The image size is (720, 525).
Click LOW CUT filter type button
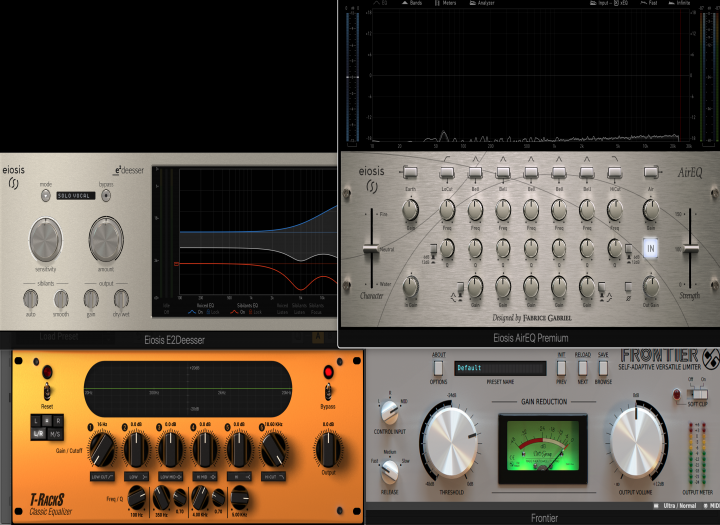(x=102, y=477)
